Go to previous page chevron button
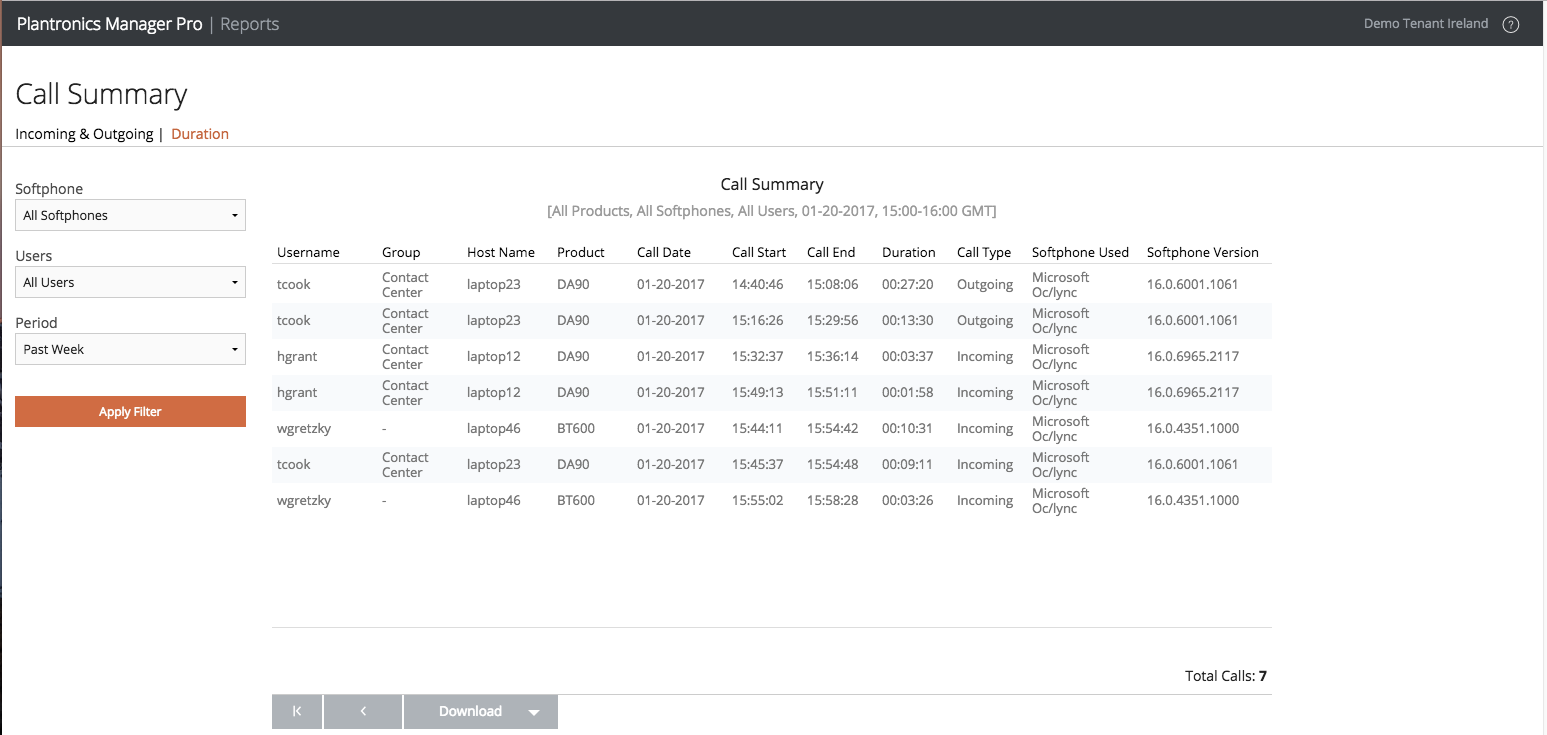Viewport: 1547px width, 735px height. (363, 712)
